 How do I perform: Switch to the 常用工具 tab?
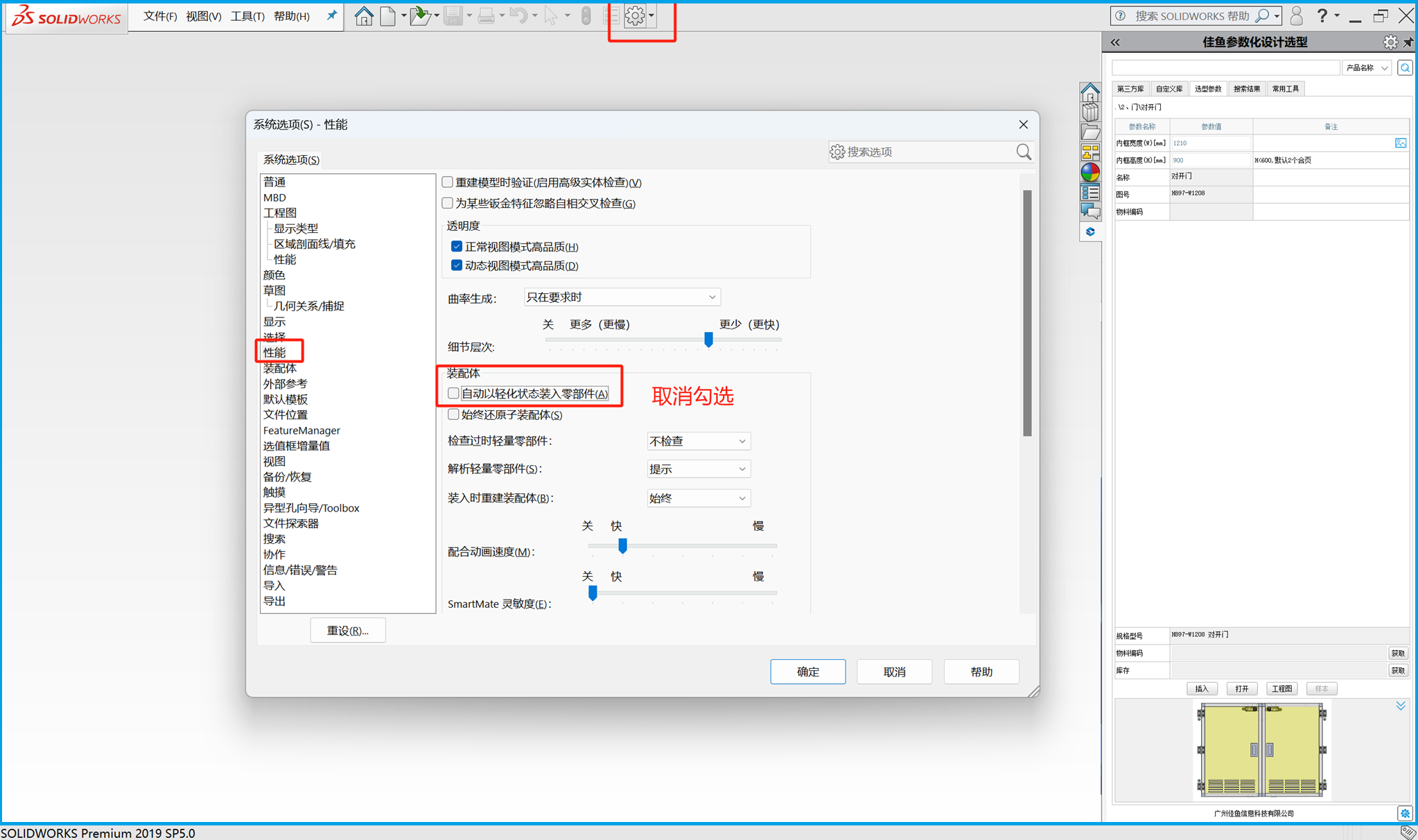(x=1285, y=89)
